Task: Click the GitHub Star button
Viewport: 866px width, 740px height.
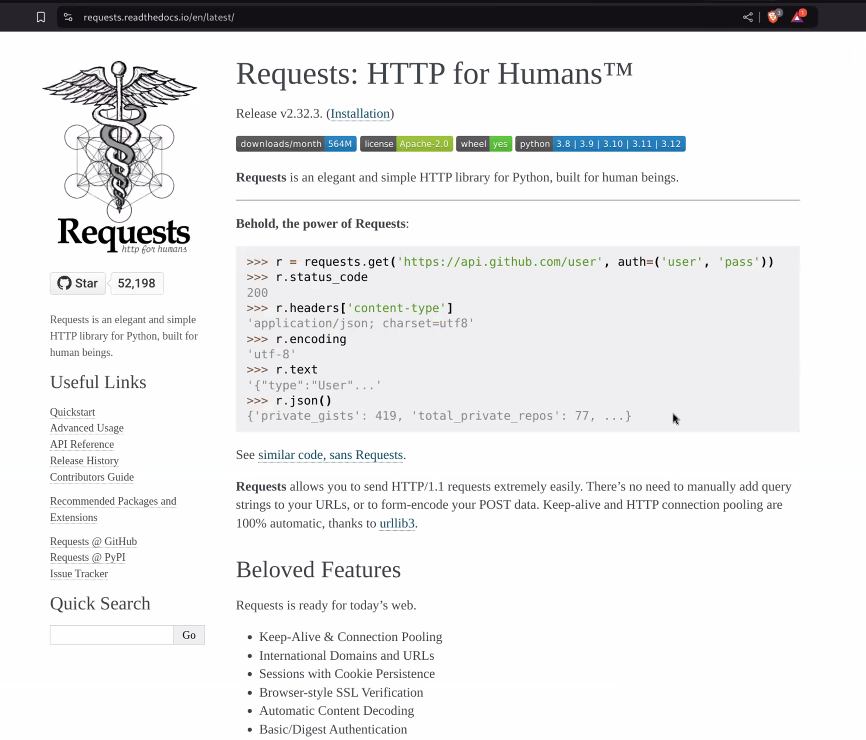Action: (78, 283)
